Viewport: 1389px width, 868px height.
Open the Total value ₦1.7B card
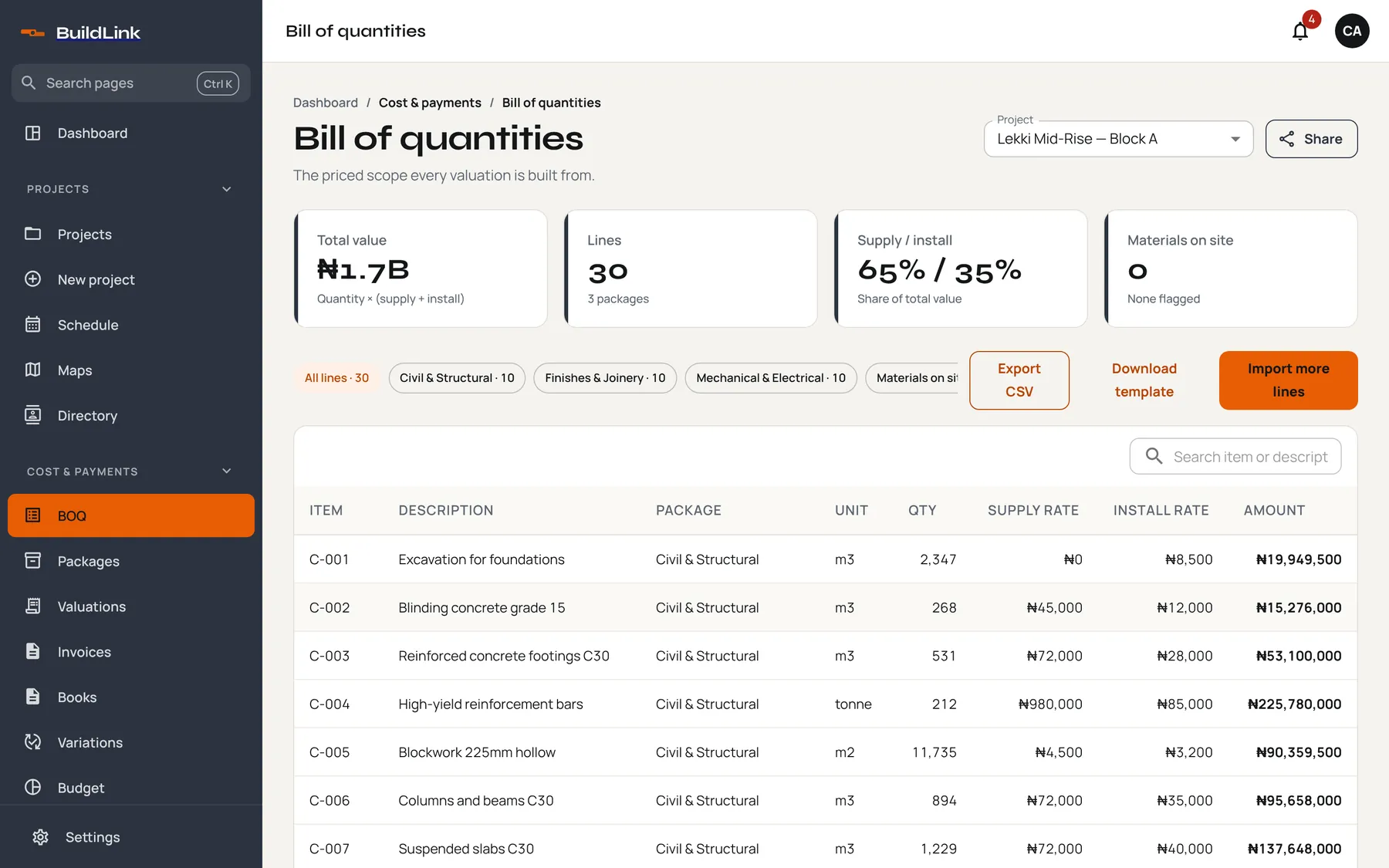(x=421, y=269)
